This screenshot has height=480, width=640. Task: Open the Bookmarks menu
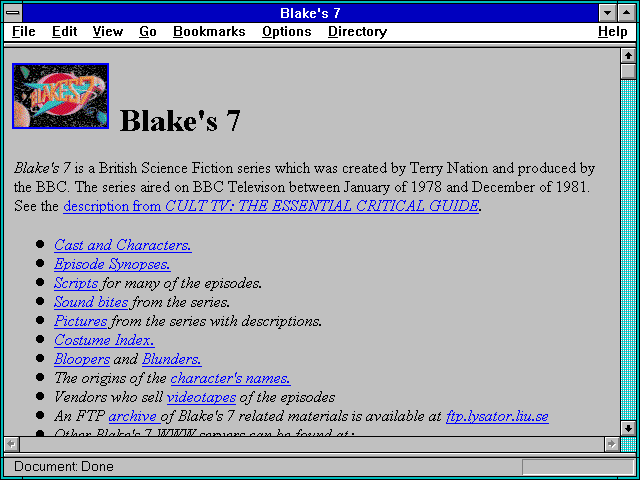tap(209, 32)
